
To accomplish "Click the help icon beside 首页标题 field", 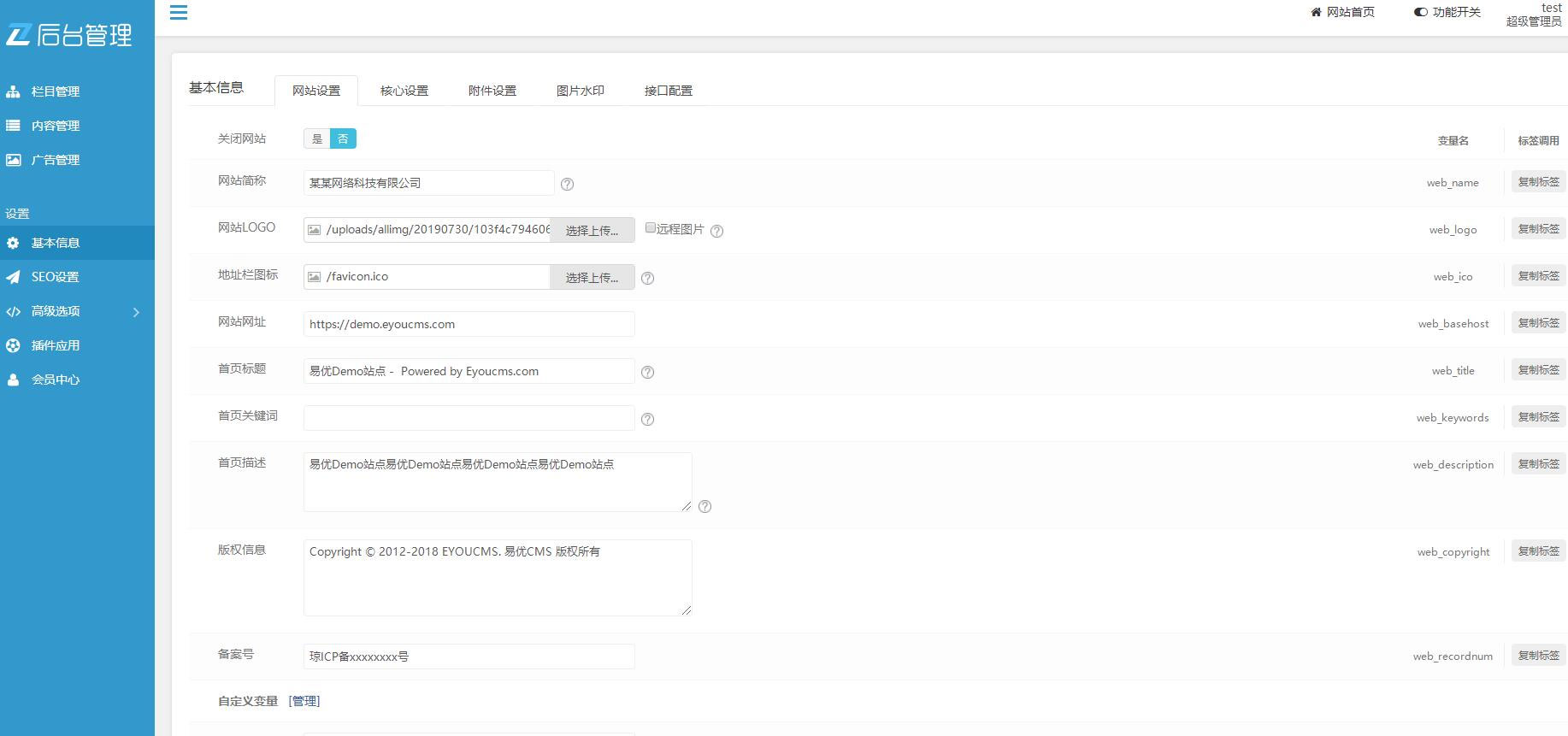I will pyautogui.click(x=647, y=372).
